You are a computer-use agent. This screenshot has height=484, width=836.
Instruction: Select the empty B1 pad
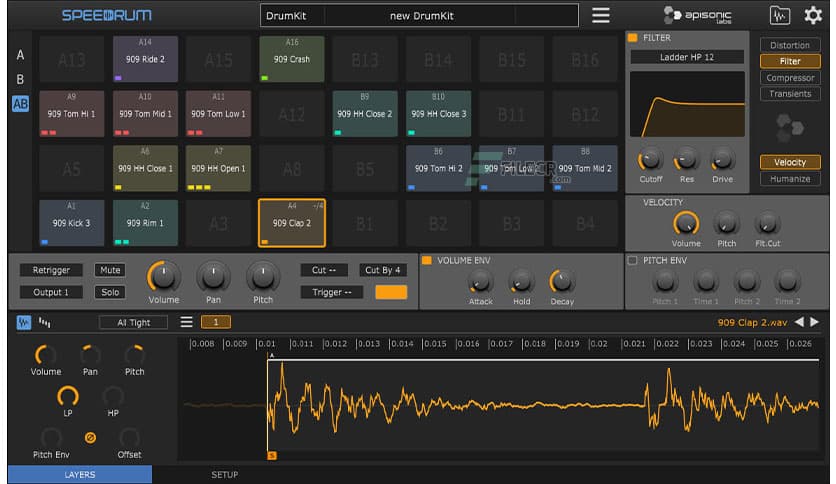[x=365, y=223]
